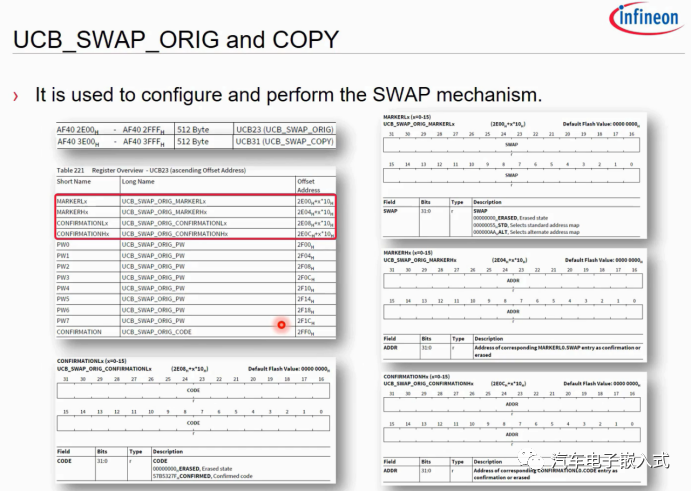Click the 2E00H+x*10H offset of MARKERLx

click(315, 202)
